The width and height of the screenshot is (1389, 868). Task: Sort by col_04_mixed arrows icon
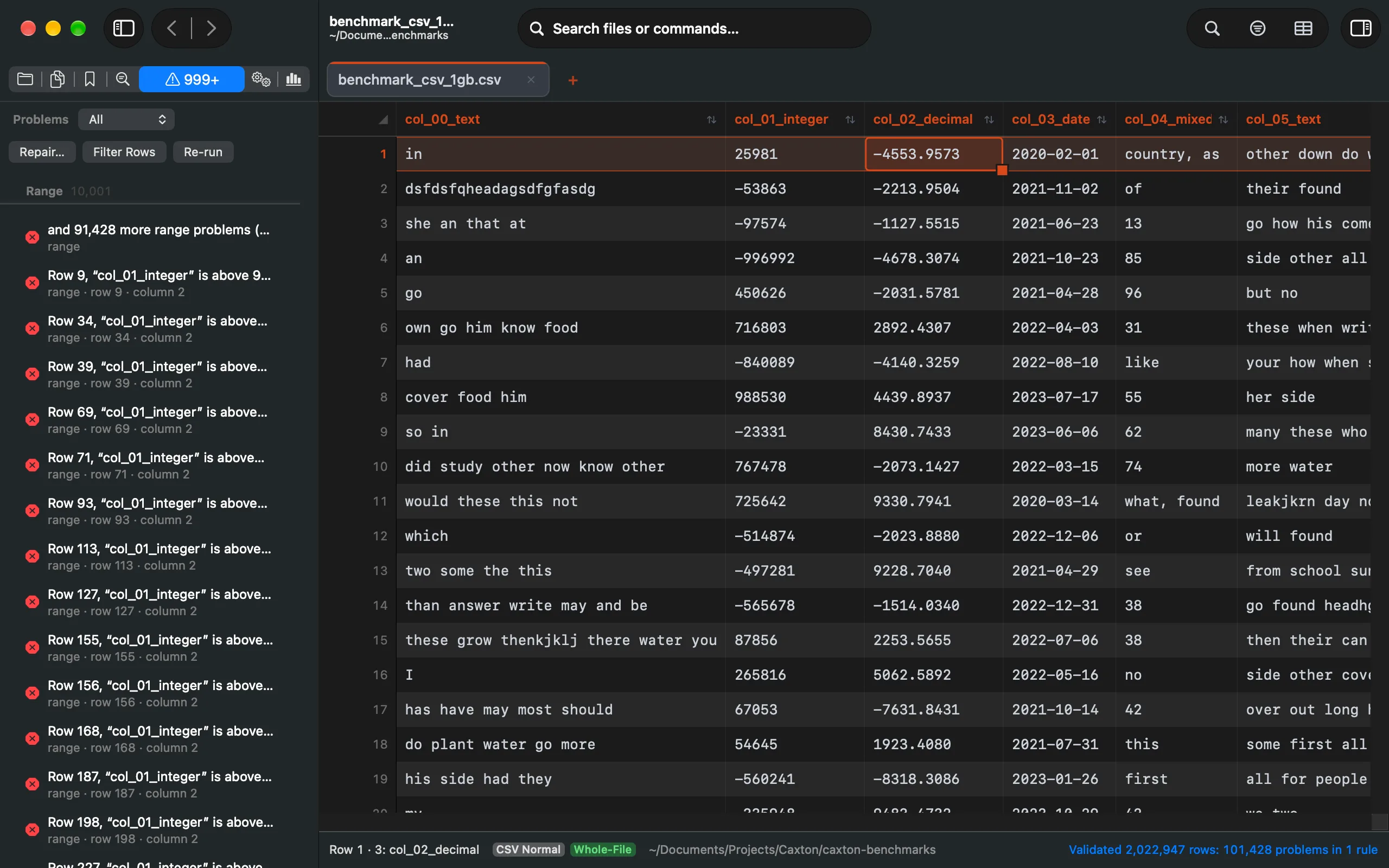[x=1223, y=119]
